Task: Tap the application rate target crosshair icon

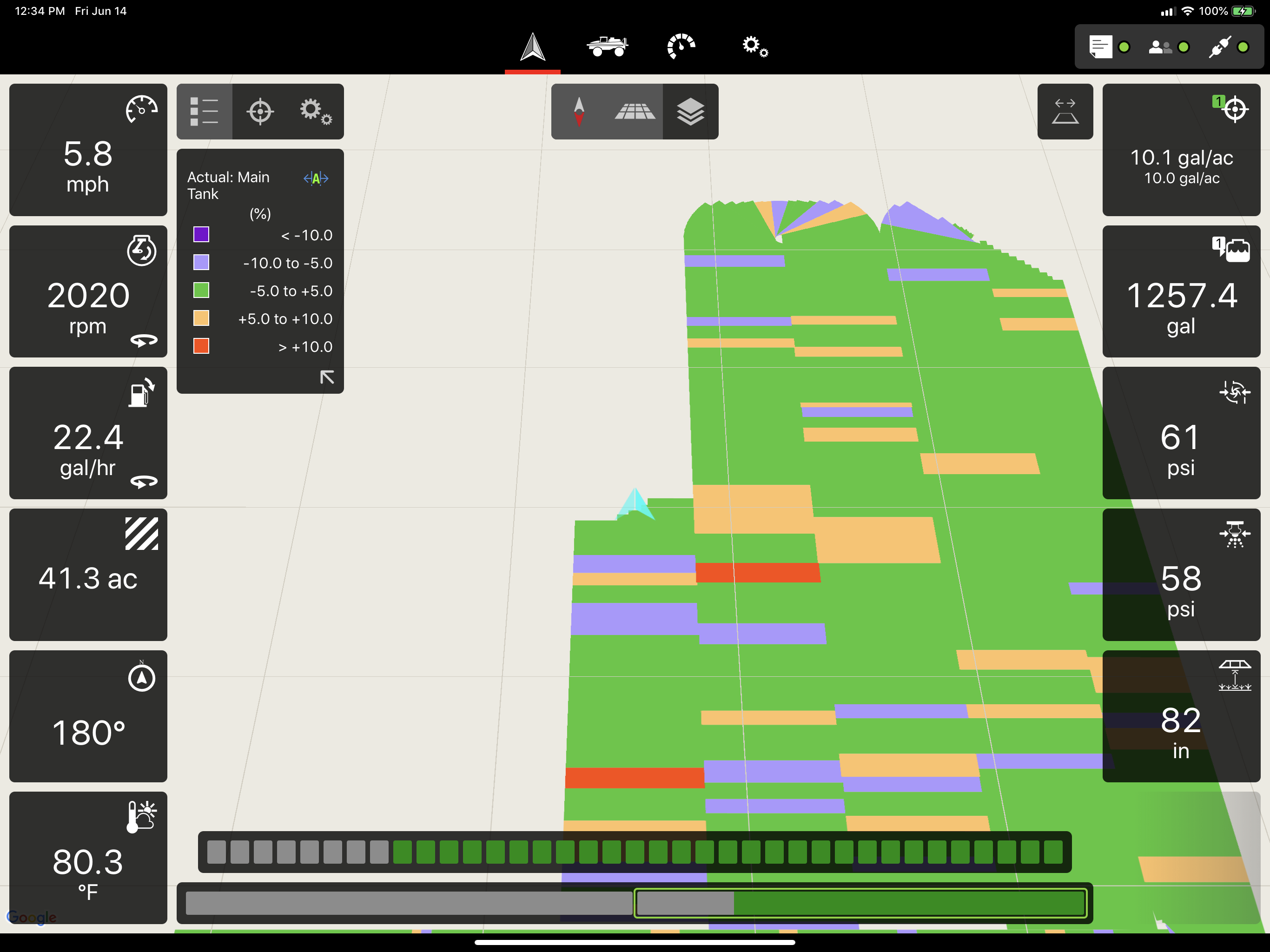Action: pos(1231,108)
